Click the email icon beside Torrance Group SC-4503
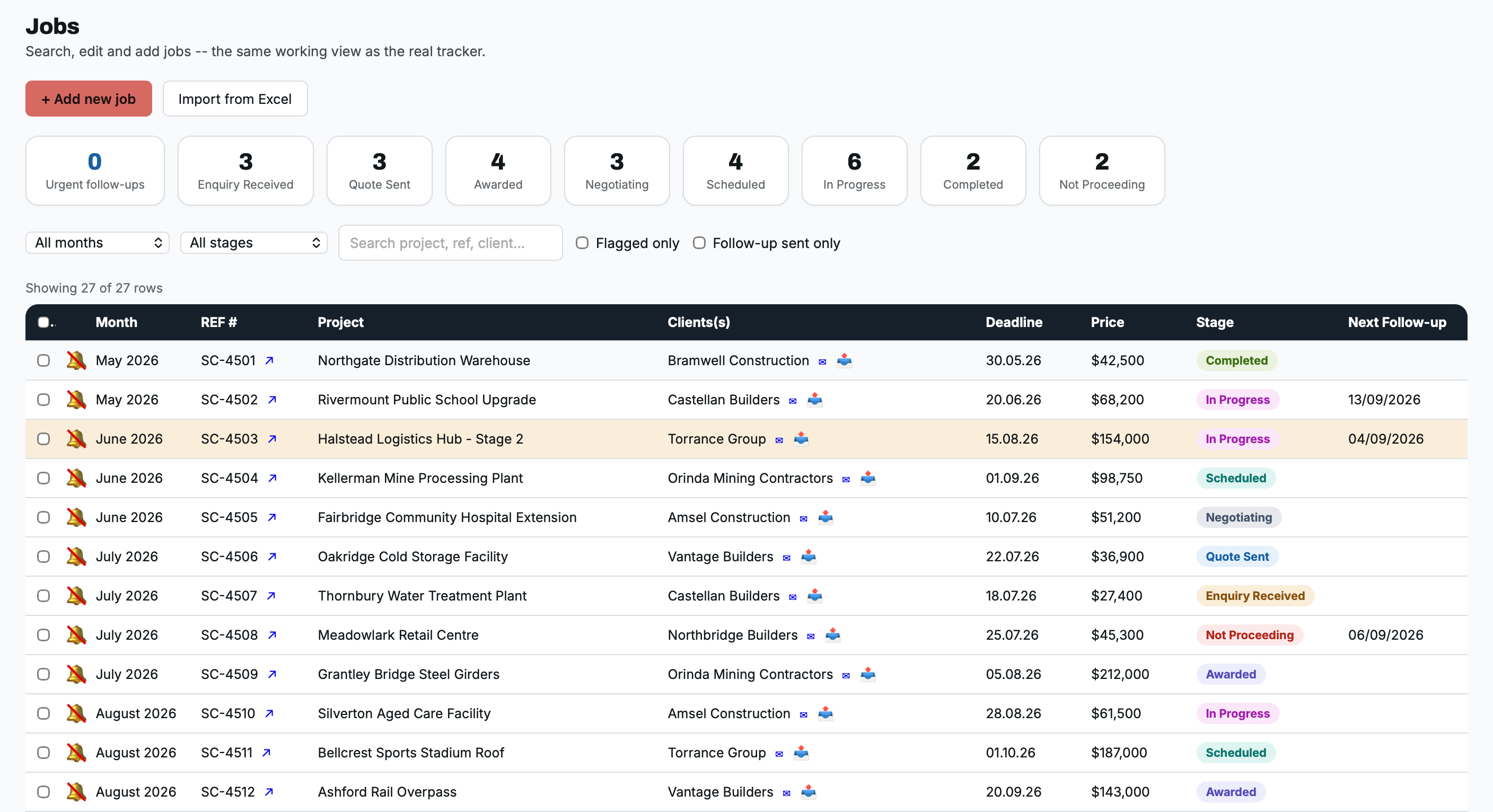Screen dimensions: 1493x812 [x=779, y=440]
